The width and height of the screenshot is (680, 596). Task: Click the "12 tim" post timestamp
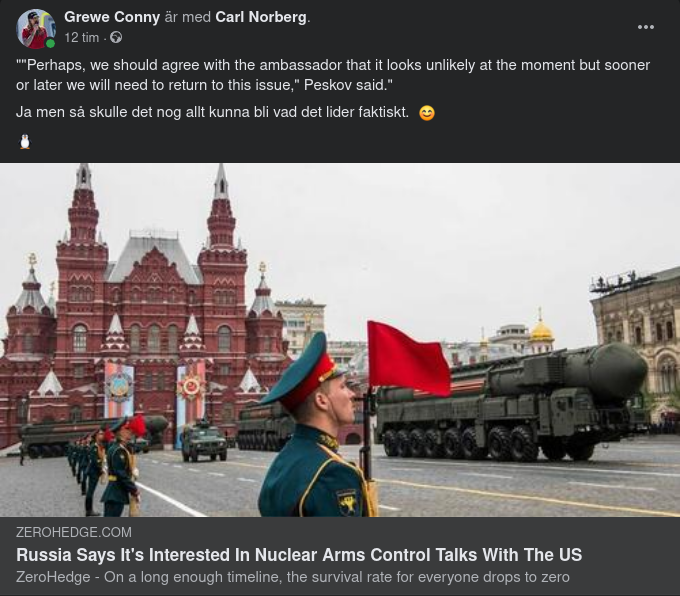82,38
